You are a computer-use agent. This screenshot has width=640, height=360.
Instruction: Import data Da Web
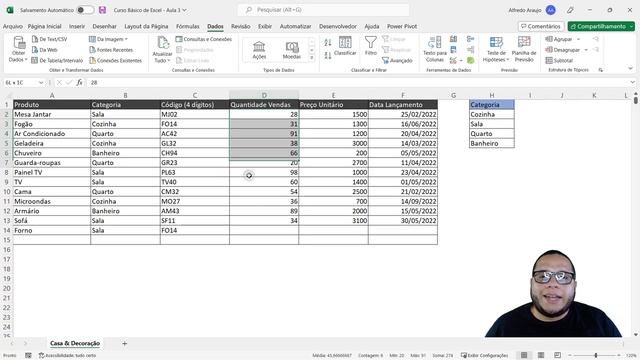pyautogui.click(x=44, y=50)
